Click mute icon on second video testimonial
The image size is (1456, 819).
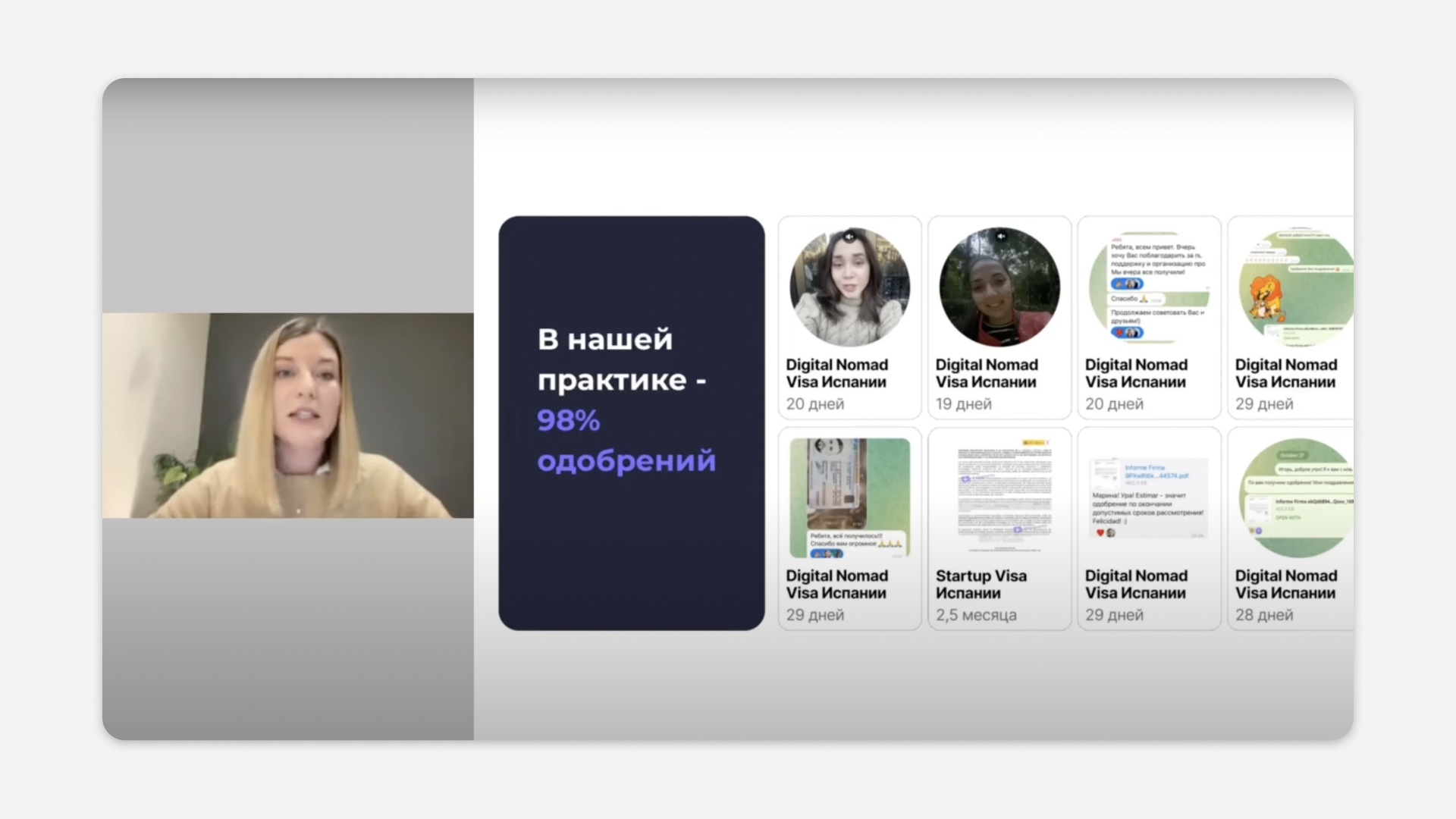(1001, 236)
